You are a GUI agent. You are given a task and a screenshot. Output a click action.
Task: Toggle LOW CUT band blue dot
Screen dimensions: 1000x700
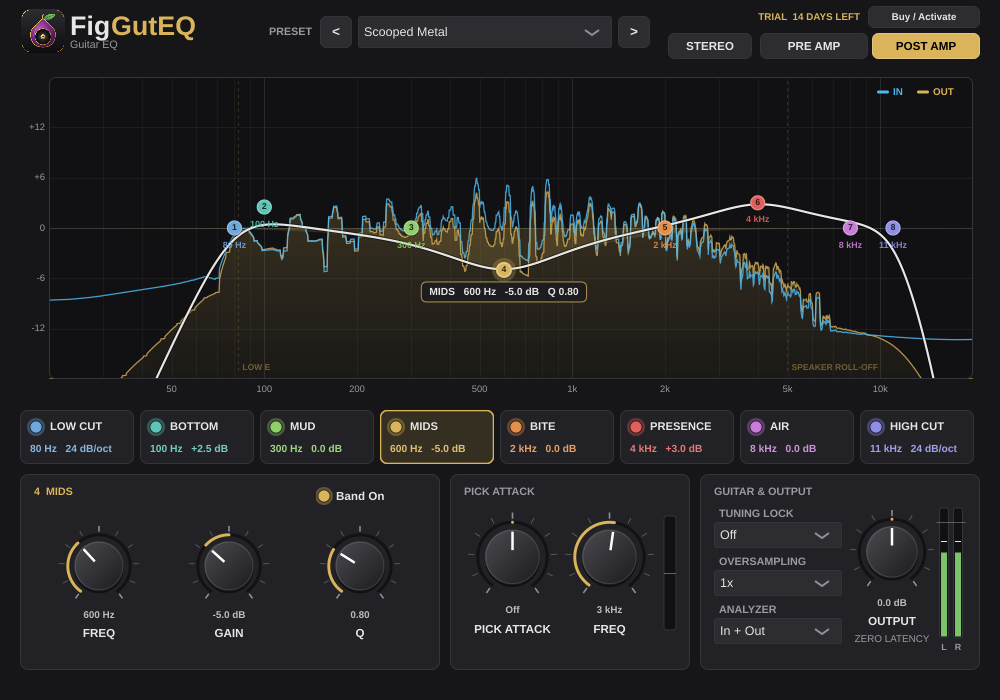(x=36, y=427)
